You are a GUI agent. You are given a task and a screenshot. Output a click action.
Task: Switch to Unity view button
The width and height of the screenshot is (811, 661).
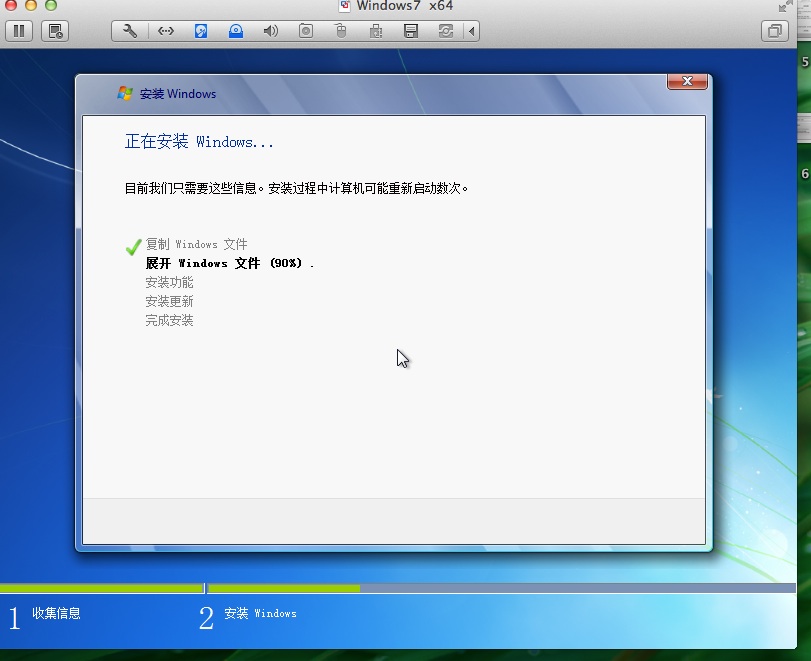[775, 31]
